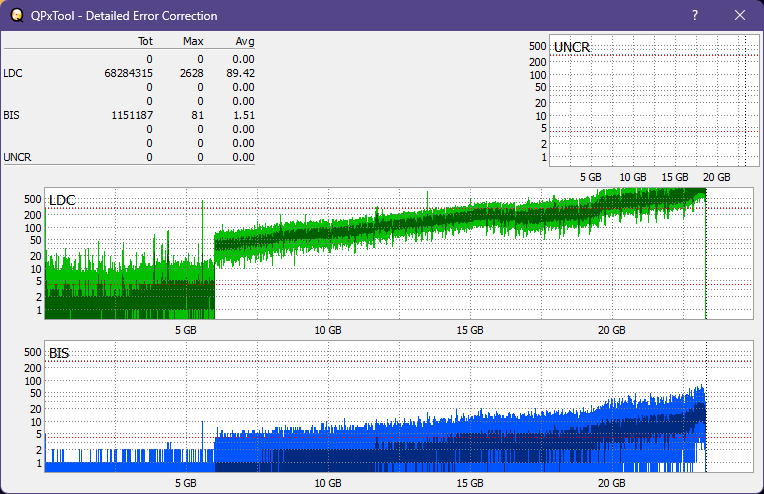764x494 pixels.
Task: Close the Detailed Error Correction window
Action: tap(740, 16)
